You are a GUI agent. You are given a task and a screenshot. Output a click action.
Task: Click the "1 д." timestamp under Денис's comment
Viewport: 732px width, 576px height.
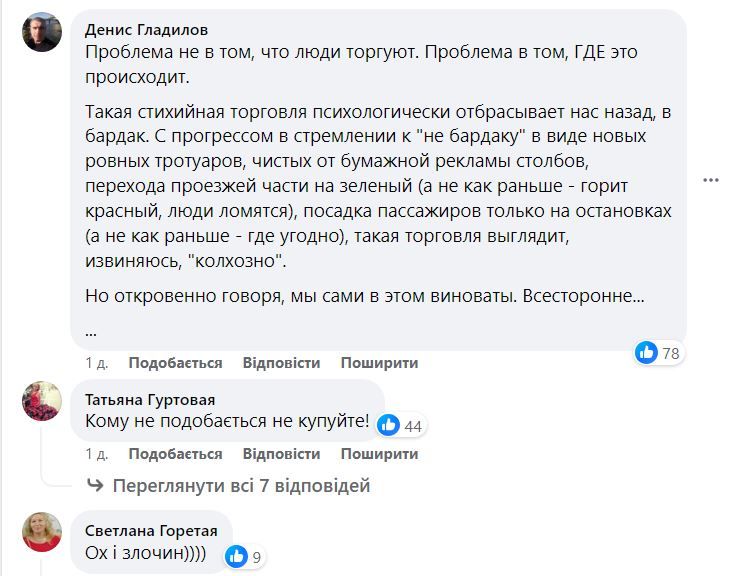(97, 363)
